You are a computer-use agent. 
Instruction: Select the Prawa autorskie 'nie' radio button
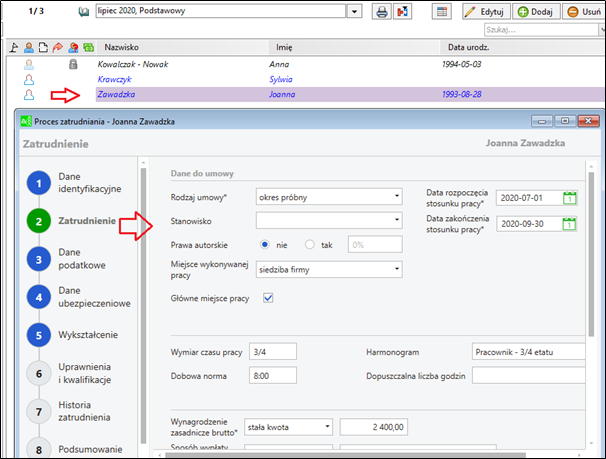[265, 245]
